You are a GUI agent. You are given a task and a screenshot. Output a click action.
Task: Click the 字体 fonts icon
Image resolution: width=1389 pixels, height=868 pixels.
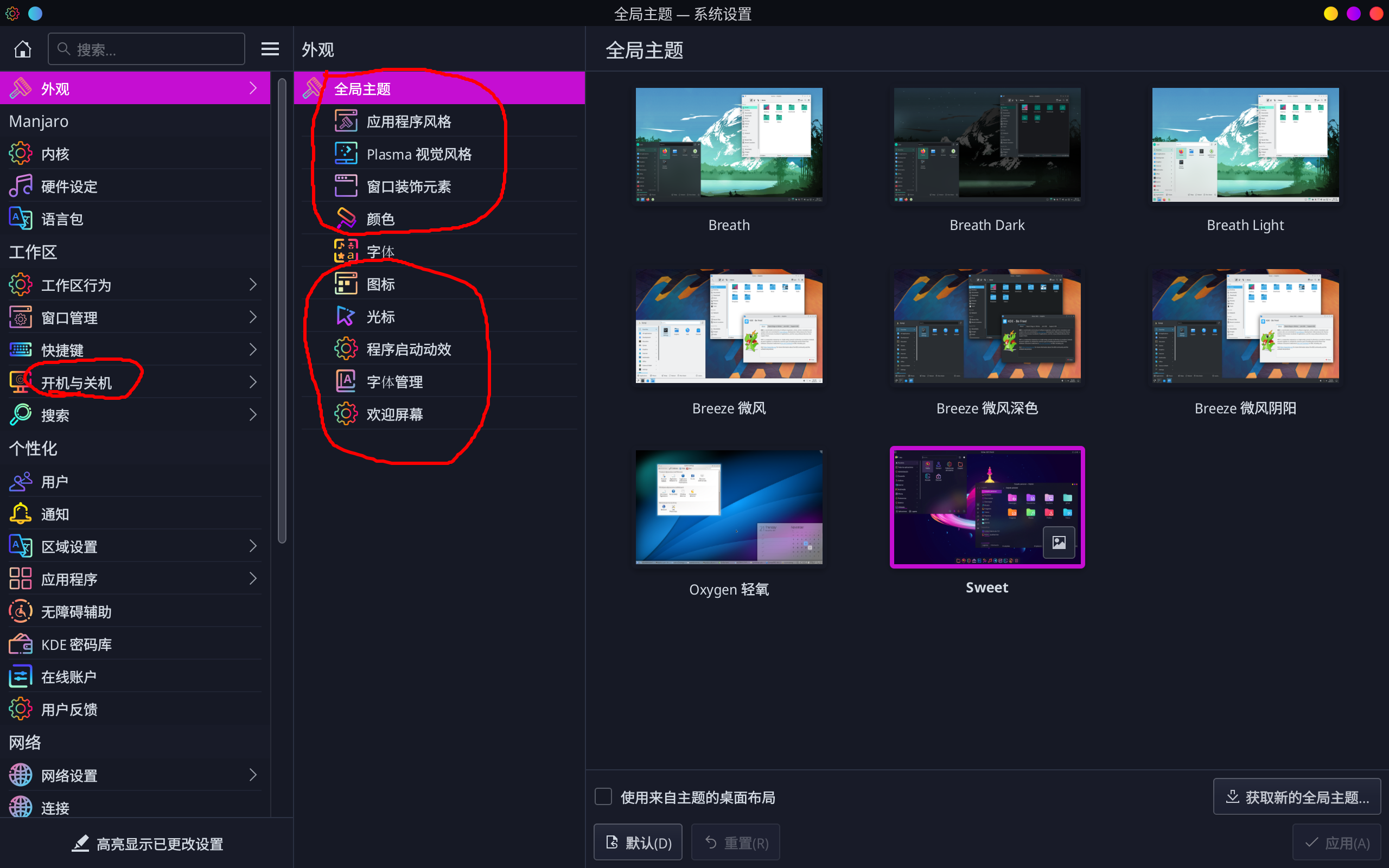346,251
